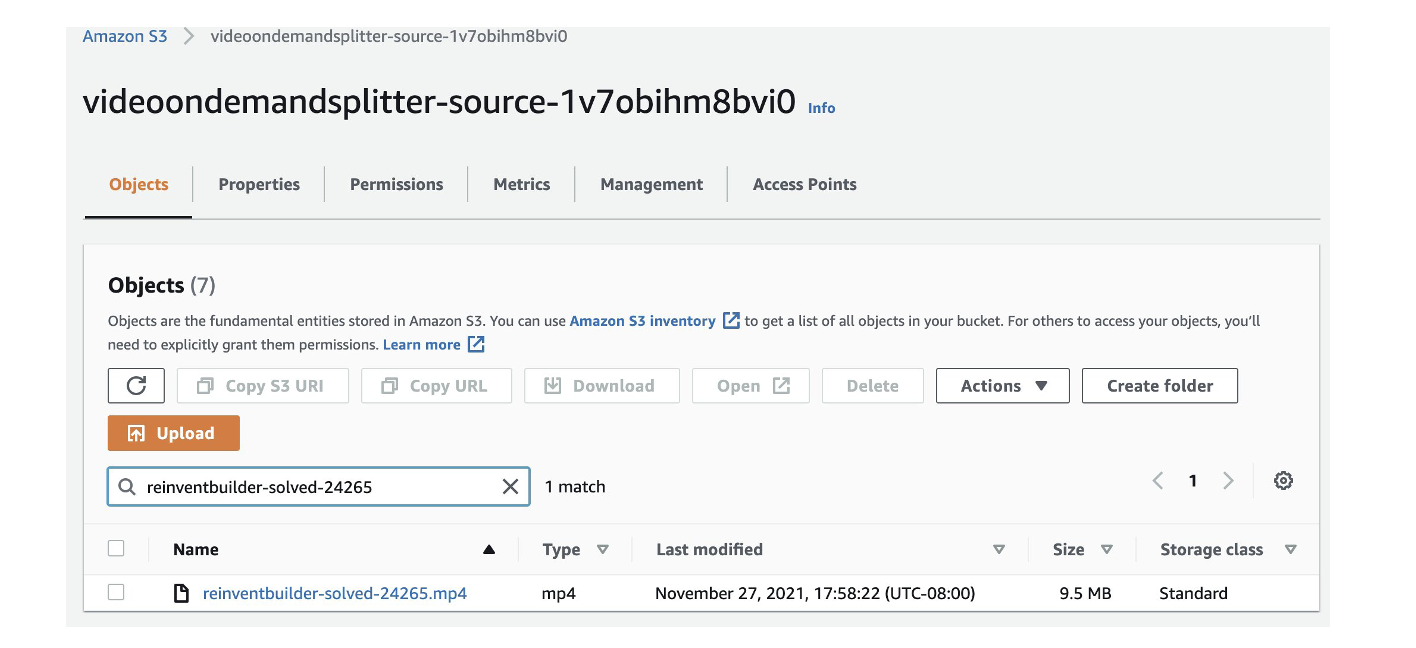Click the 1 match result text
This screenshot has height=648, width=1416.
click(x=575, y=487)
